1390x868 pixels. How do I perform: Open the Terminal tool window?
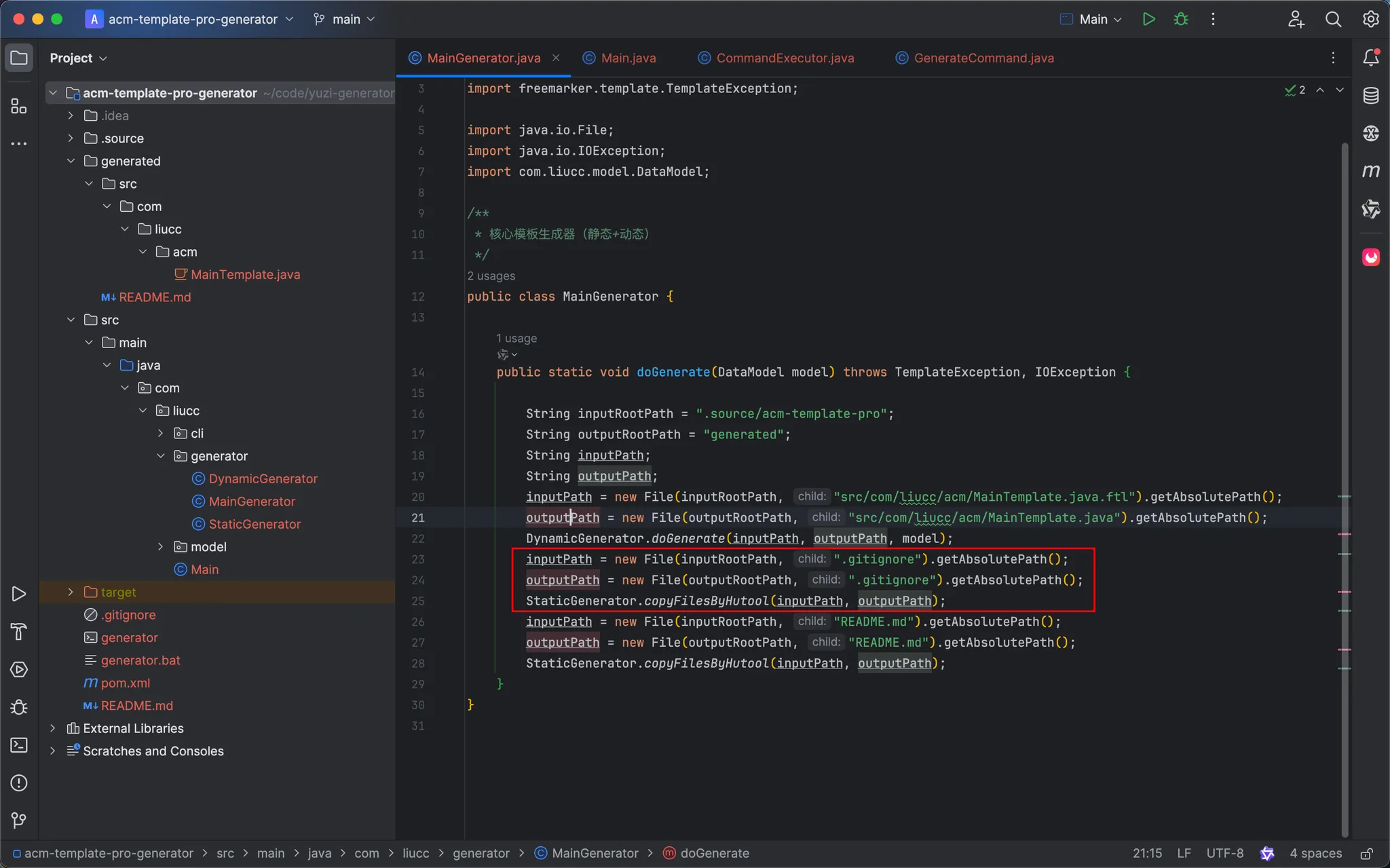pos(19,745)
